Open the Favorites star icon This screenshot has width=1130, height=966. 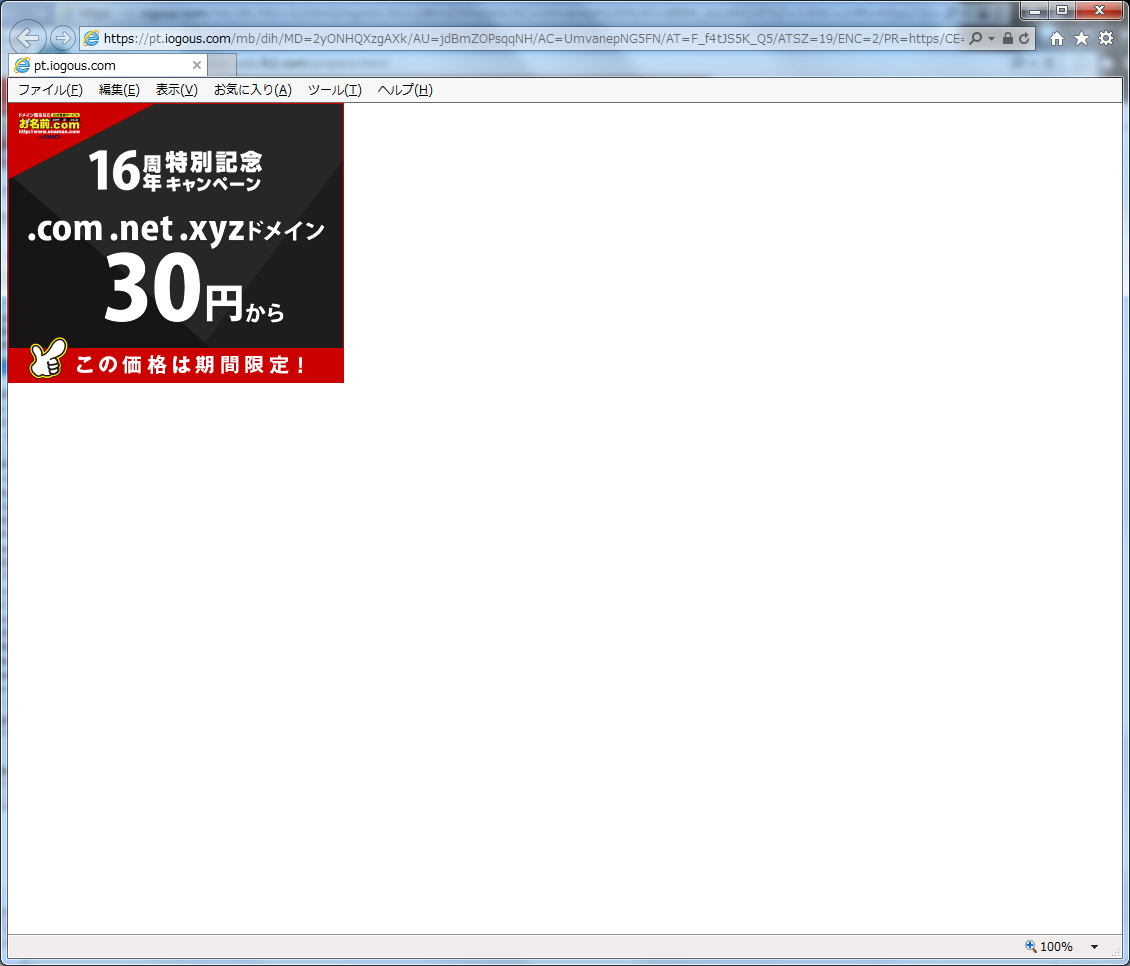point(1081,38)
